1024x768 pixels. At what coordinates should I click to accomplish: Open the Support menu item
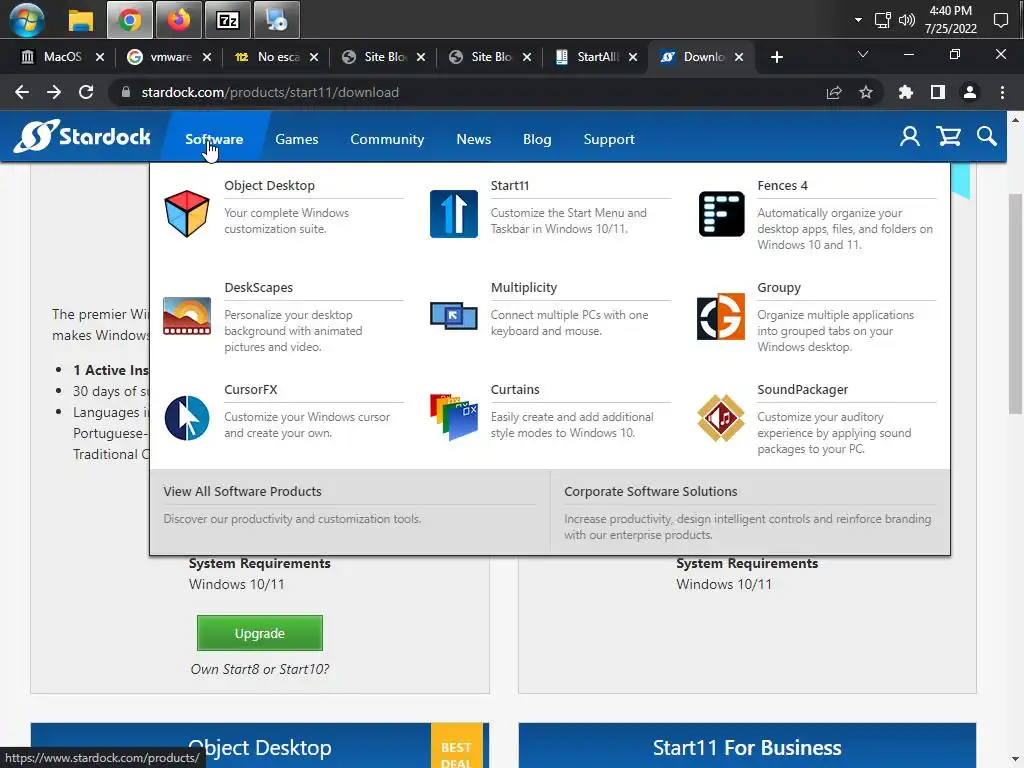coord(609,139)
